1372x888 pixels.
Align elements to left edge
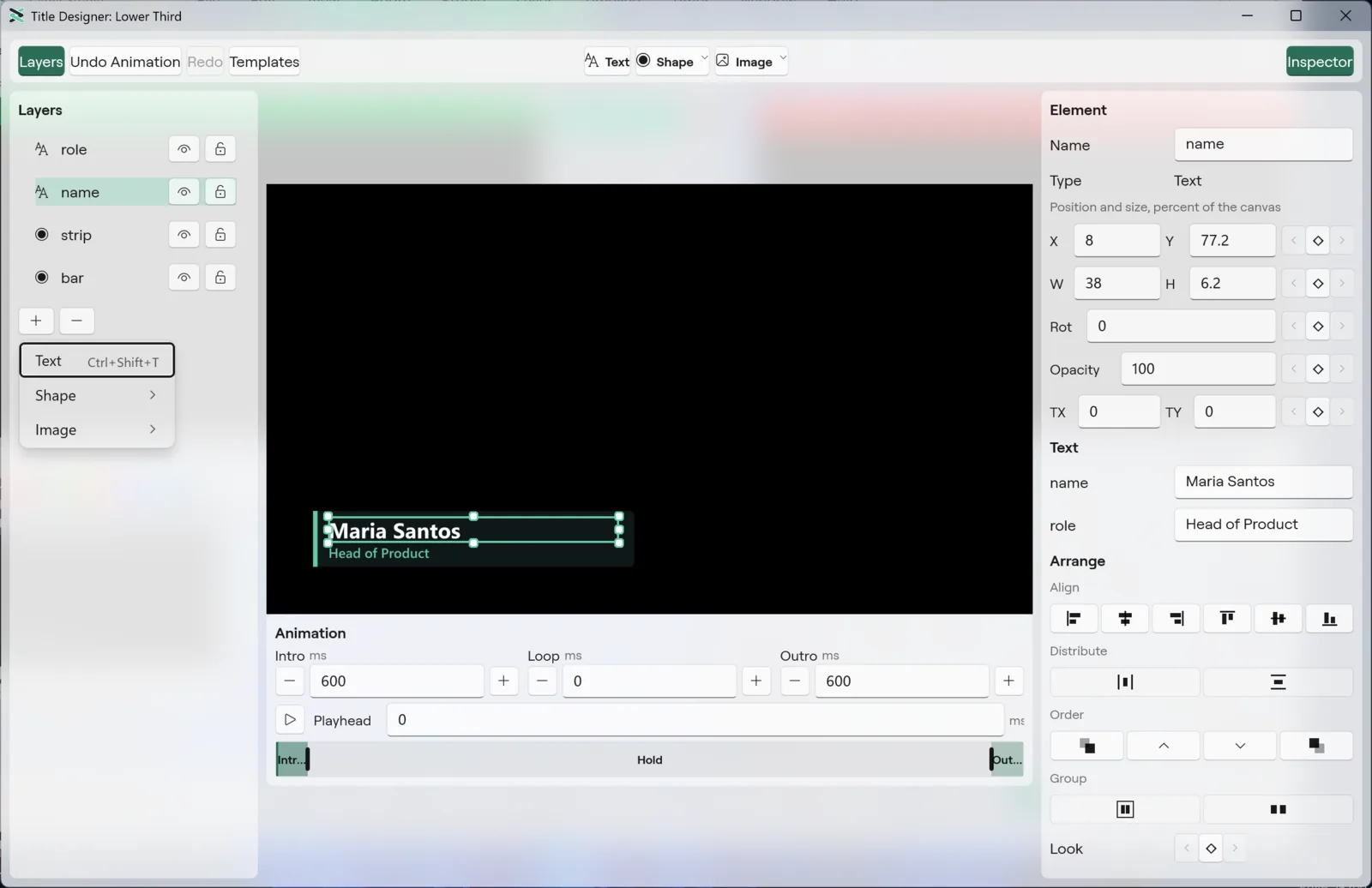pos(1074,618)
